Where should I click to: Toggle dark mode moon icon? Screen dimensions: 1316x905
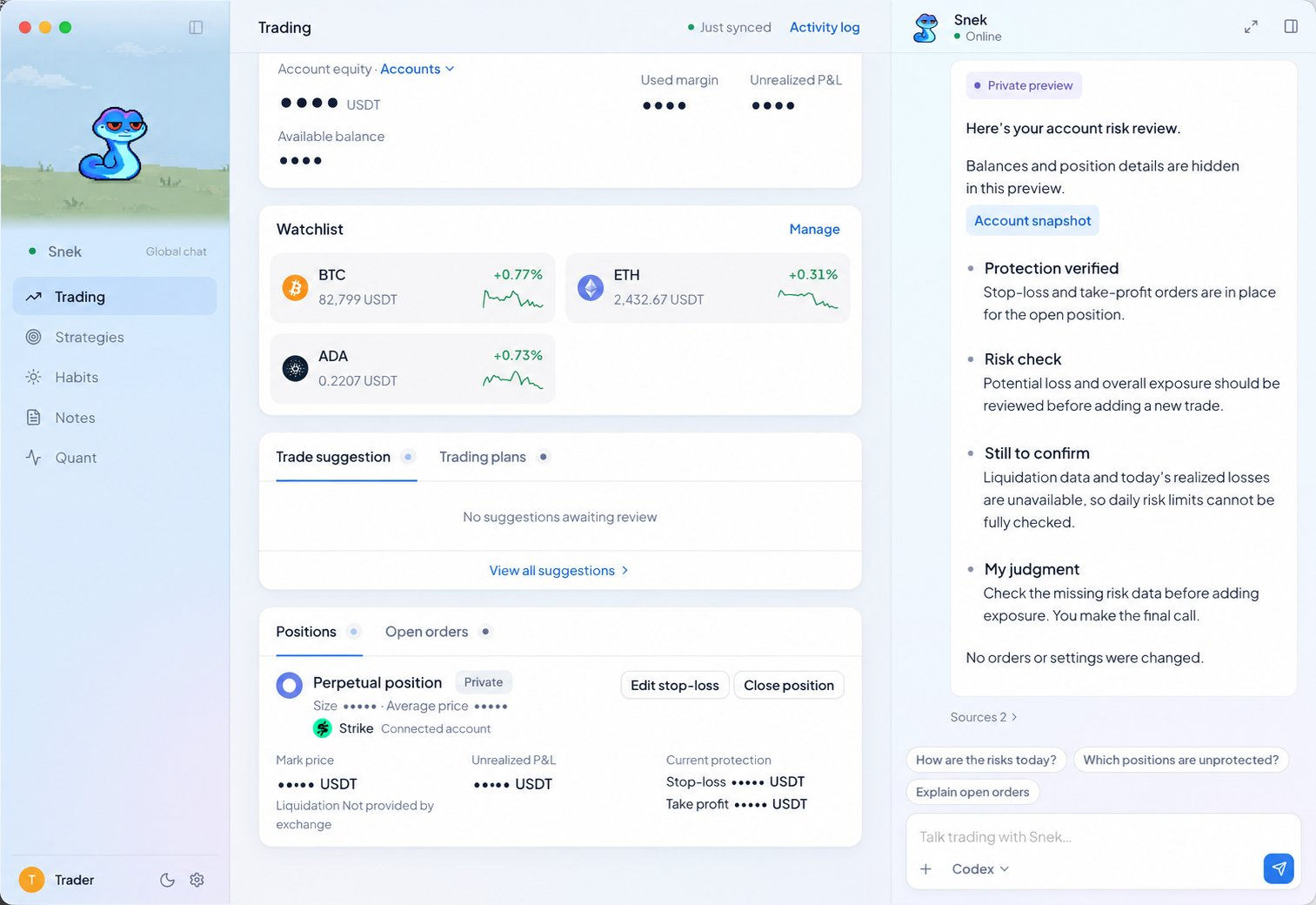167,880
